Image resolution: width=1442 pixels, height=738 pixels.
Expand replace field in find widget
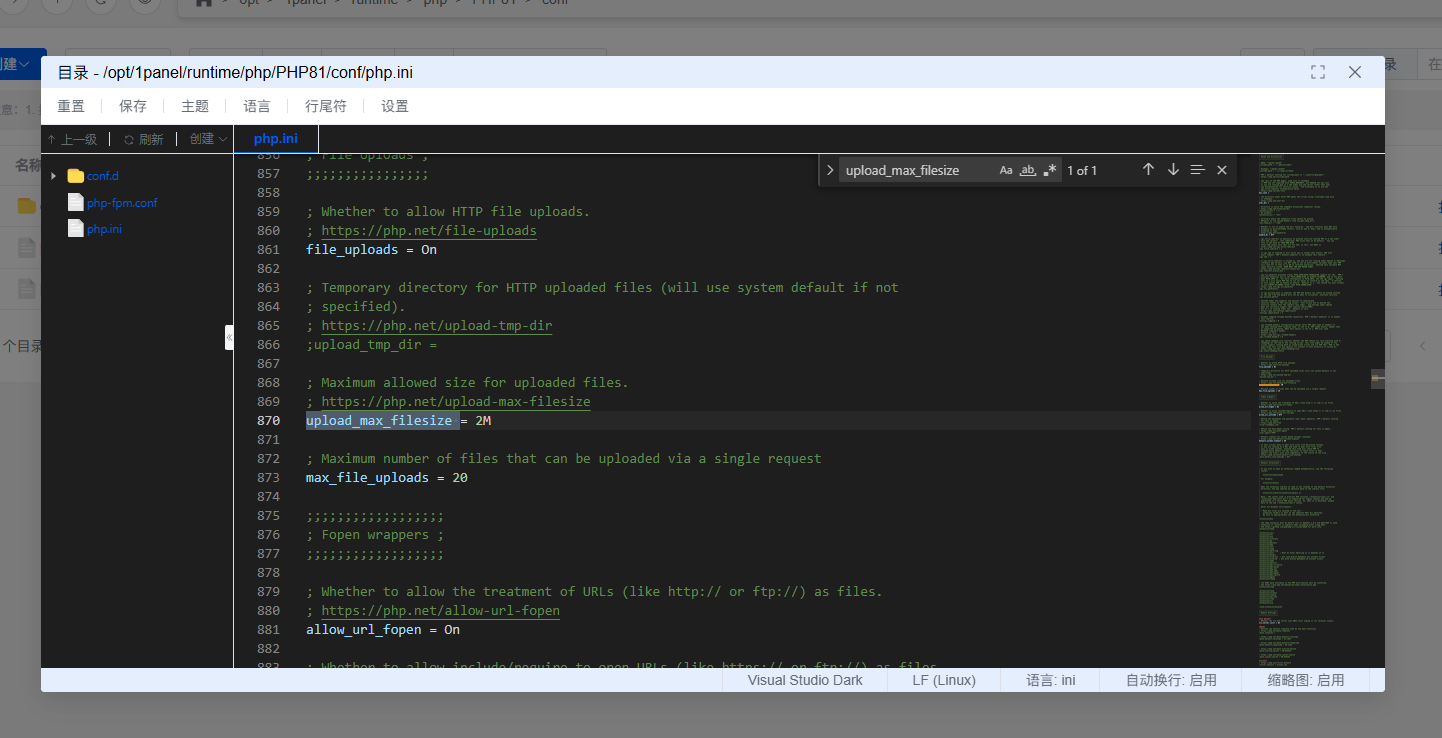(829, 170)
